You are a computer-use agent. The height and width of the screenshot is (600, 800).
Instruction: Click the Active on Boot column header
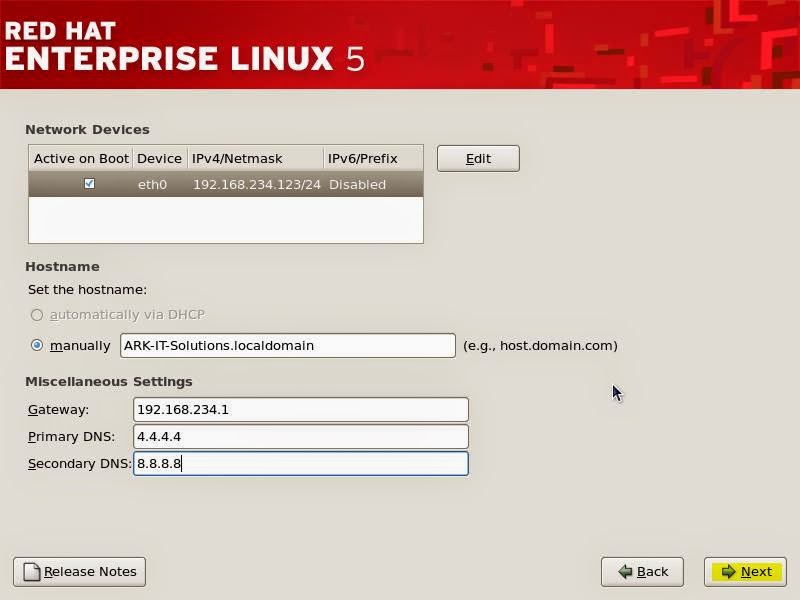81,159
